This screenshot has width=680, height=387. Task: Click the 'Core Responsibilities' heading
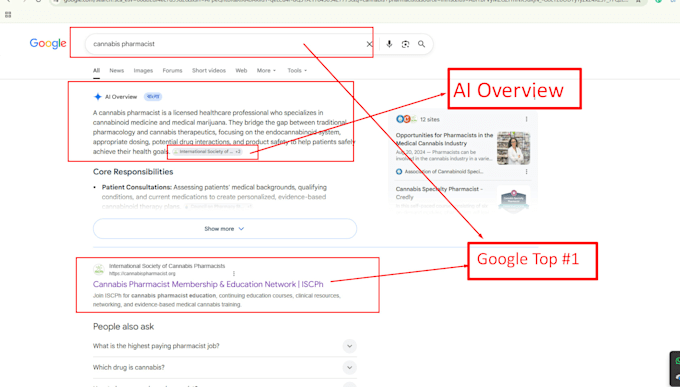(133, 172)
